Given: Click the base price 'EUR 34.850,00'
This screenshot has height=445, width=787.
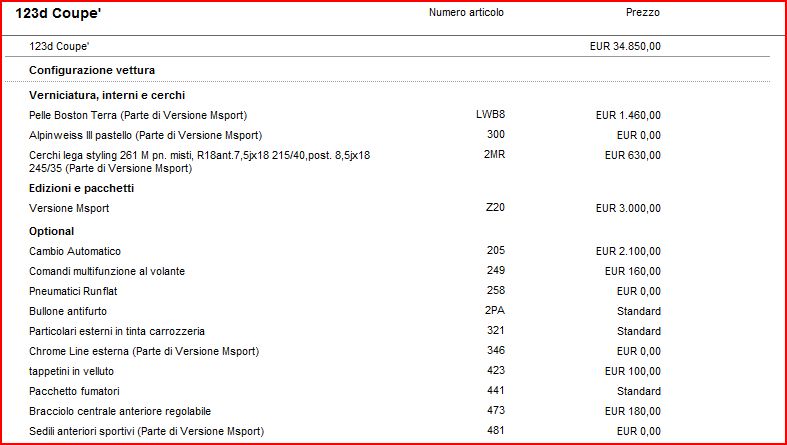Looking at the screenshot, I should point(625,46).
